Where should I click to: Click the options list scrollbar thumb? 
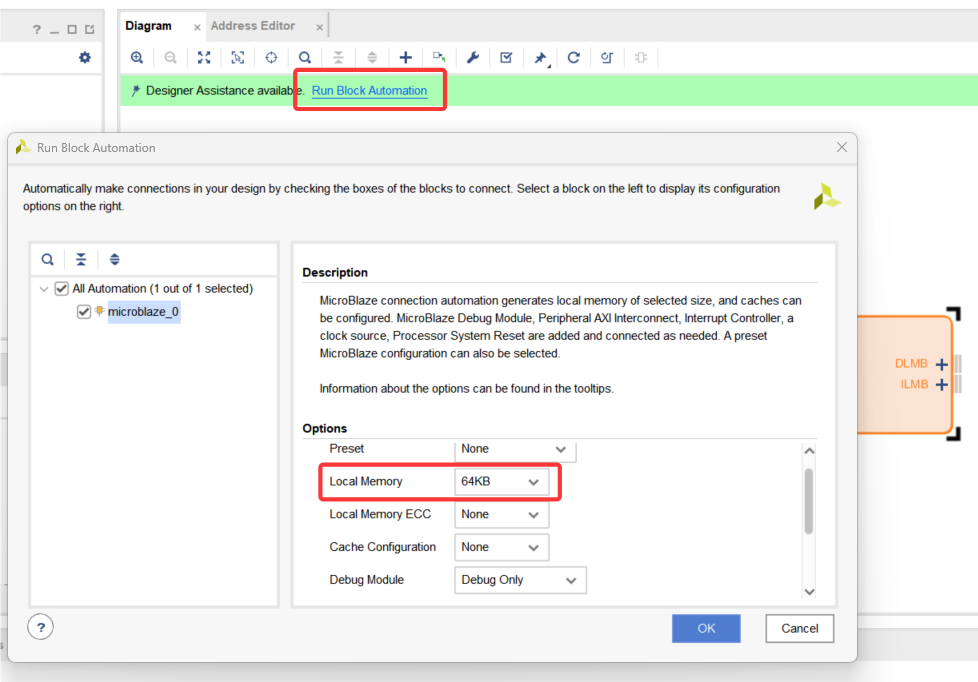[x=809, y=501]
